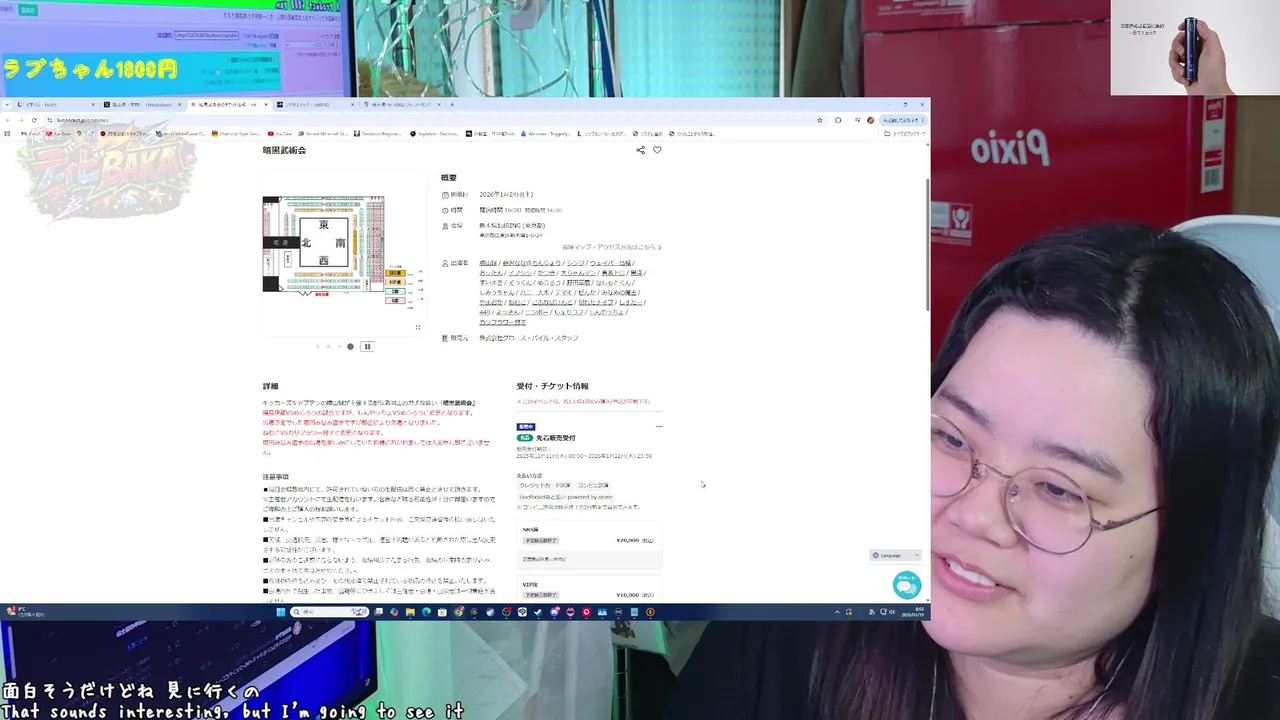Open the Language dropdown

click(894, 555)
